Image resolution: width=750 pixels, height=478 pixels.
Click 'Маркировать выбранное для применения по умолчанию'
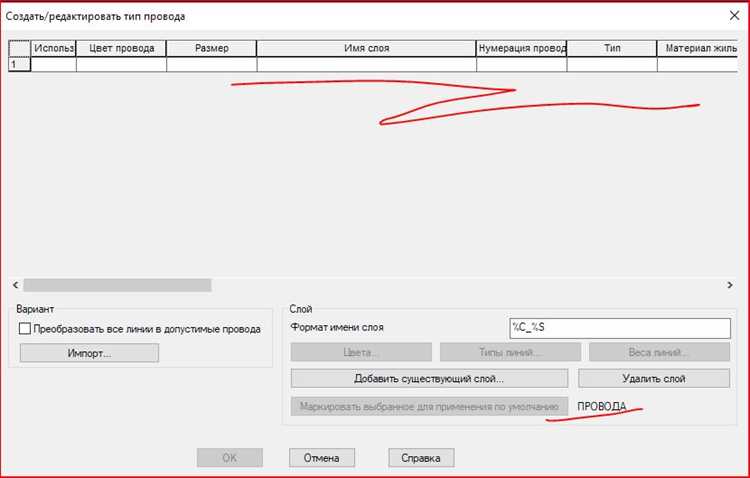[x=429, y=406]
